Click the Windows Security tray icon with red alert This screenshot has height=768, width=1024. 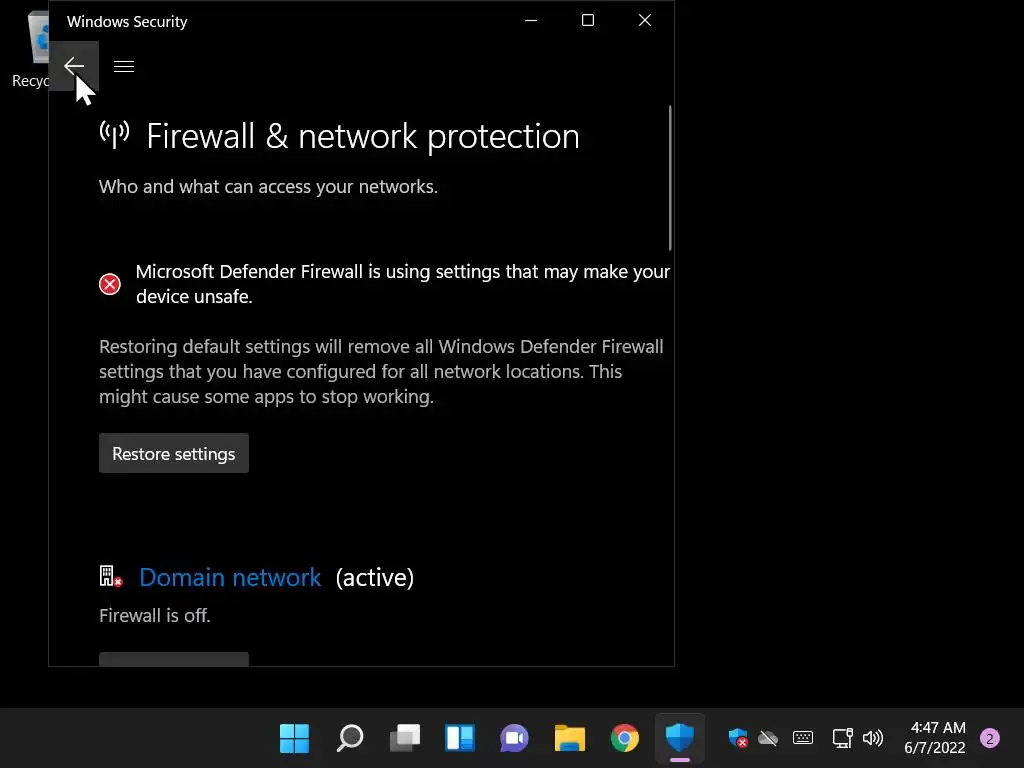[738, 739]
